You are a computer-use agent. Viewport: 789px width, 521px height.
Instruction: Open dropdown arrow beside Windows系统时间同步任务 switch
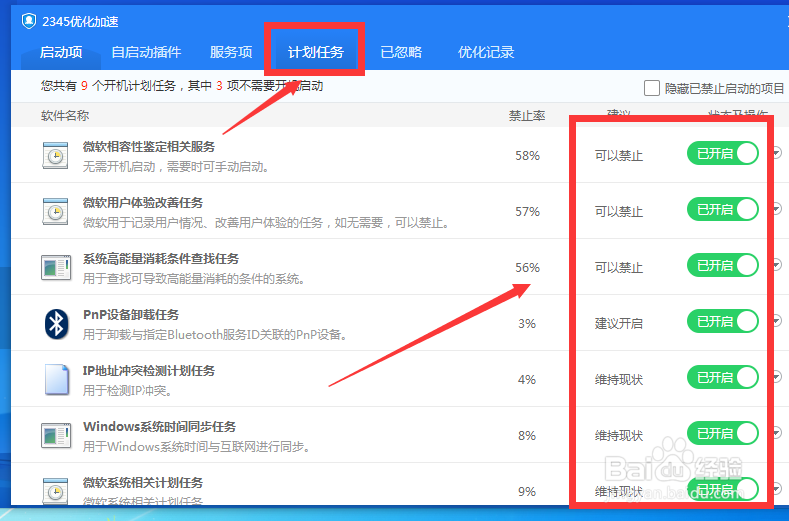click(777, 432)
